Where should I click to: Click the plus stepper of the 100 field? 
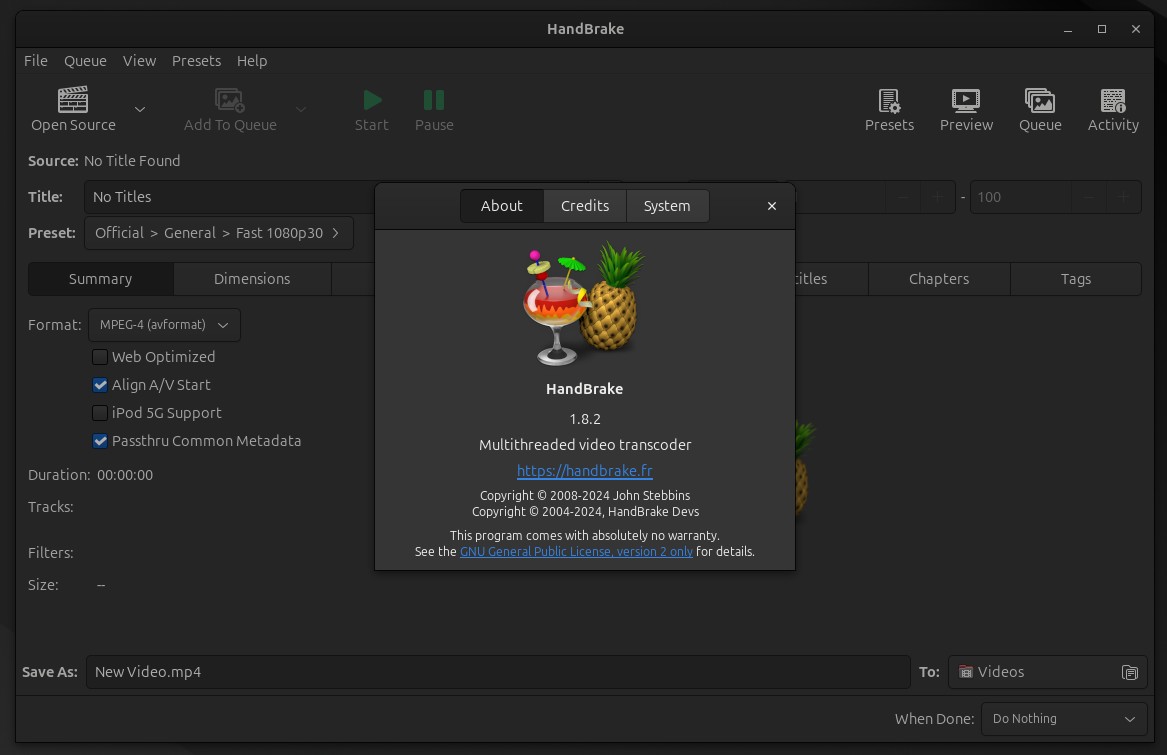1123,197
